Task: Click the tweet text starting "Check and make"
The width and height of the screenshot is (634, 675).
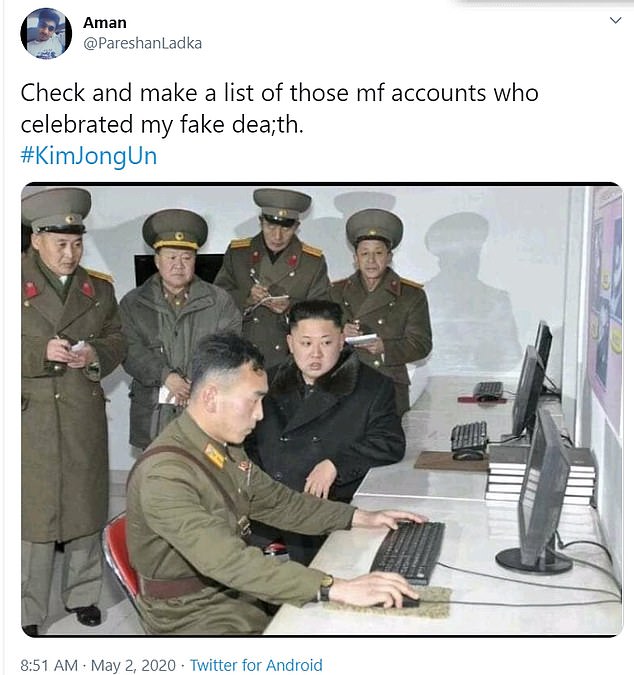Action: click(x=279, y=108)
